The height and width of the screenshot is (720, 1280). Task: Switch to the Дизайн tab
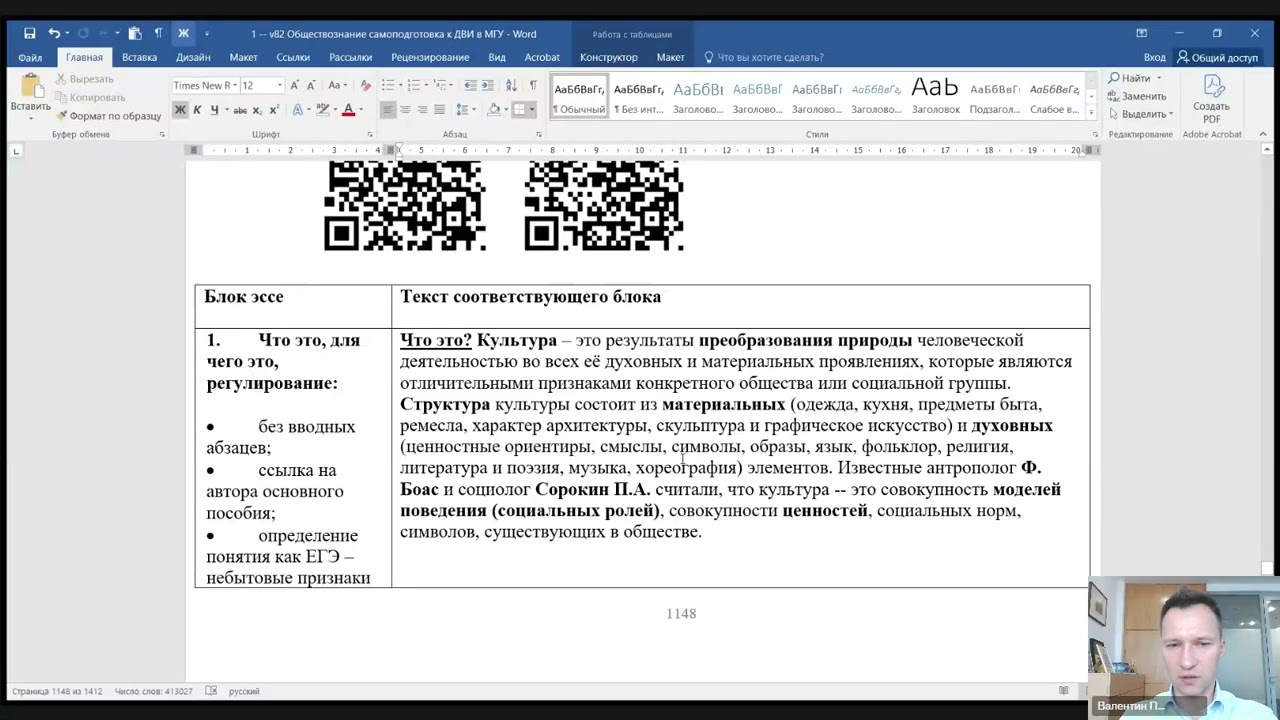(193, 57)
